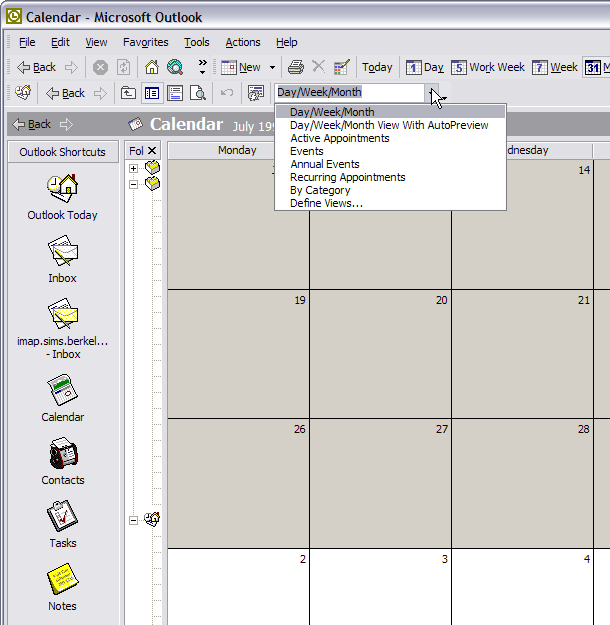Open the New item dropdown arrow
Screen dimensions: 610x625
click(272, 67)
